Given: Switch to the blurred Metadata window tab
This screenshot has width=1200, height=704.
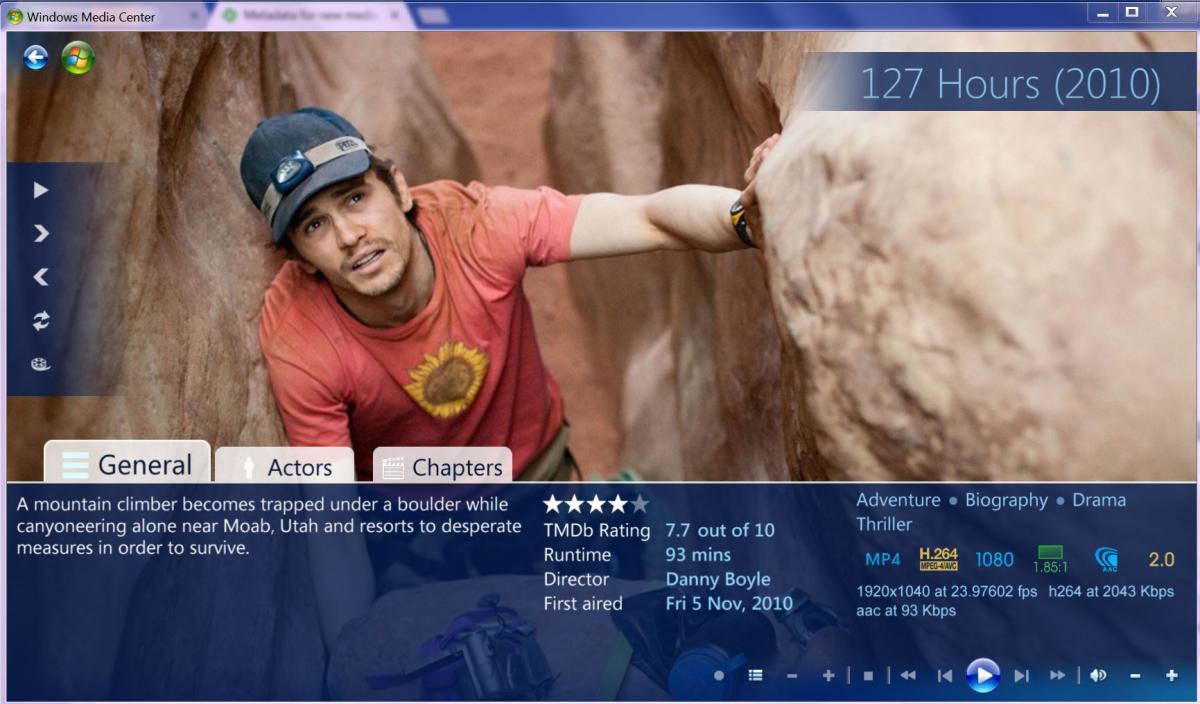Looking at the screenshot, I should point(312,16).
